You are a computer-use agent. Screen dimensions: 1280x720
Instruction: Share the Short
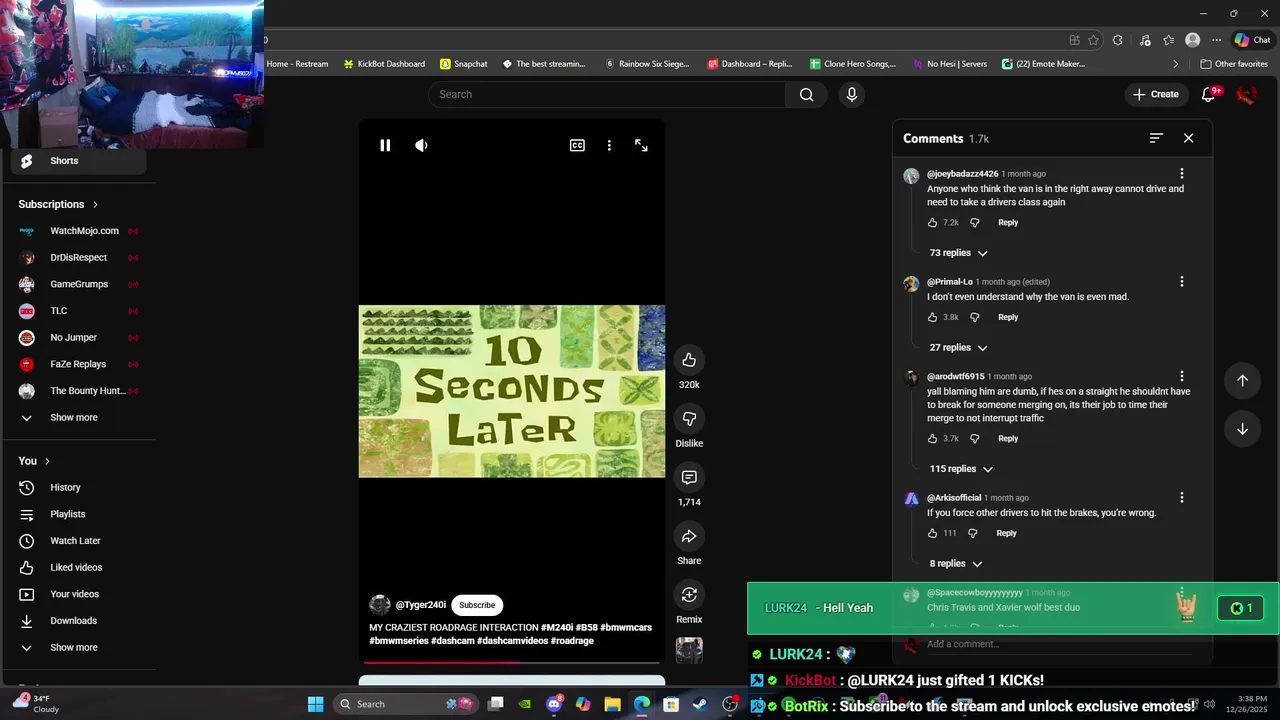pyautogui.click(x=689, y=536)
